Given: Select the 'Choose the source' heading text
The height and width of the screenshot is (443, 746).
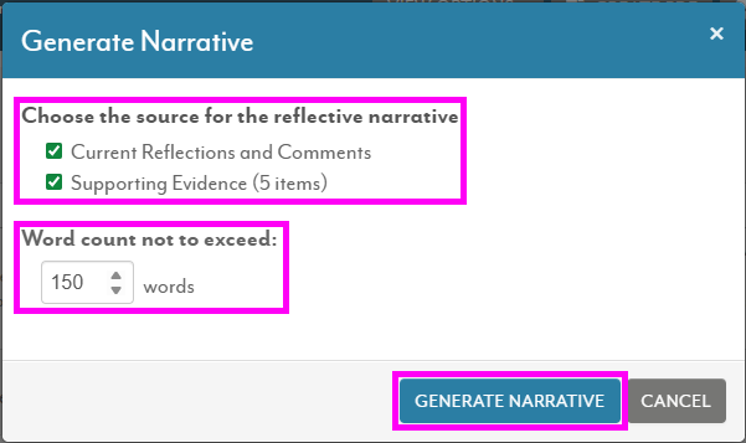Looking at the screenshot, I should [240, 117].
